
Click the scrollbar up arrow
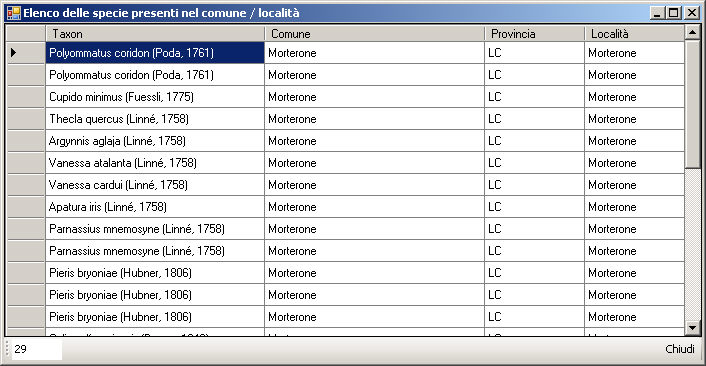(x=692, y=32)
